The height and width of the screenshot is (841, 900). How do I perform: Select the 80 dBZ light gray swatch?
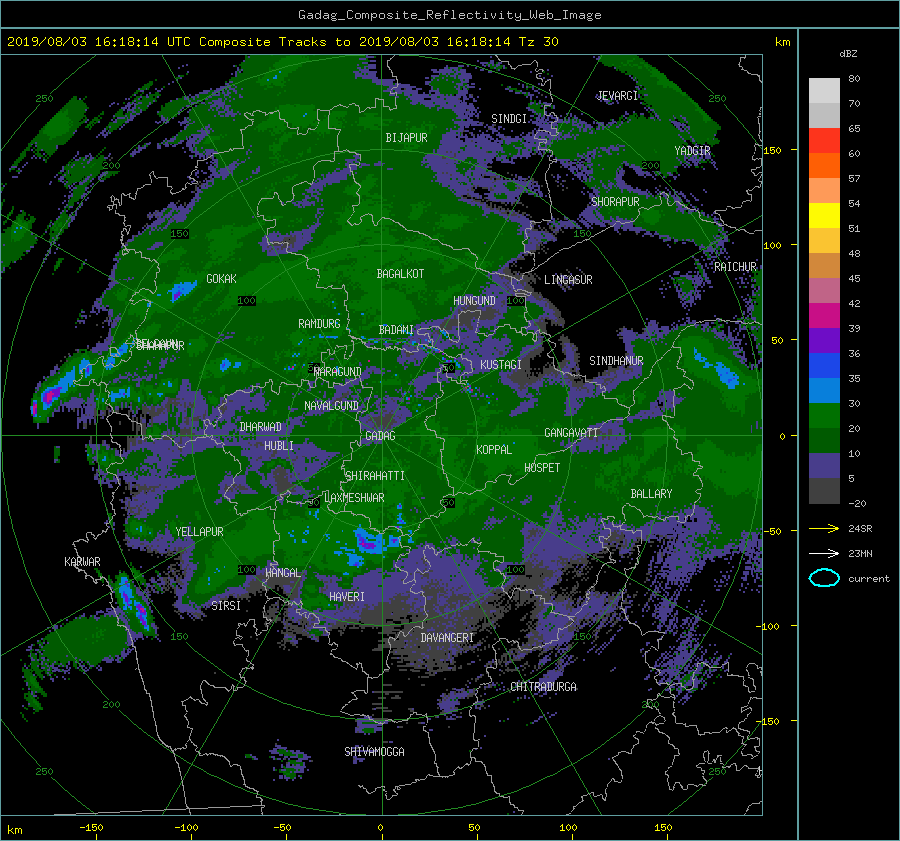824,90
